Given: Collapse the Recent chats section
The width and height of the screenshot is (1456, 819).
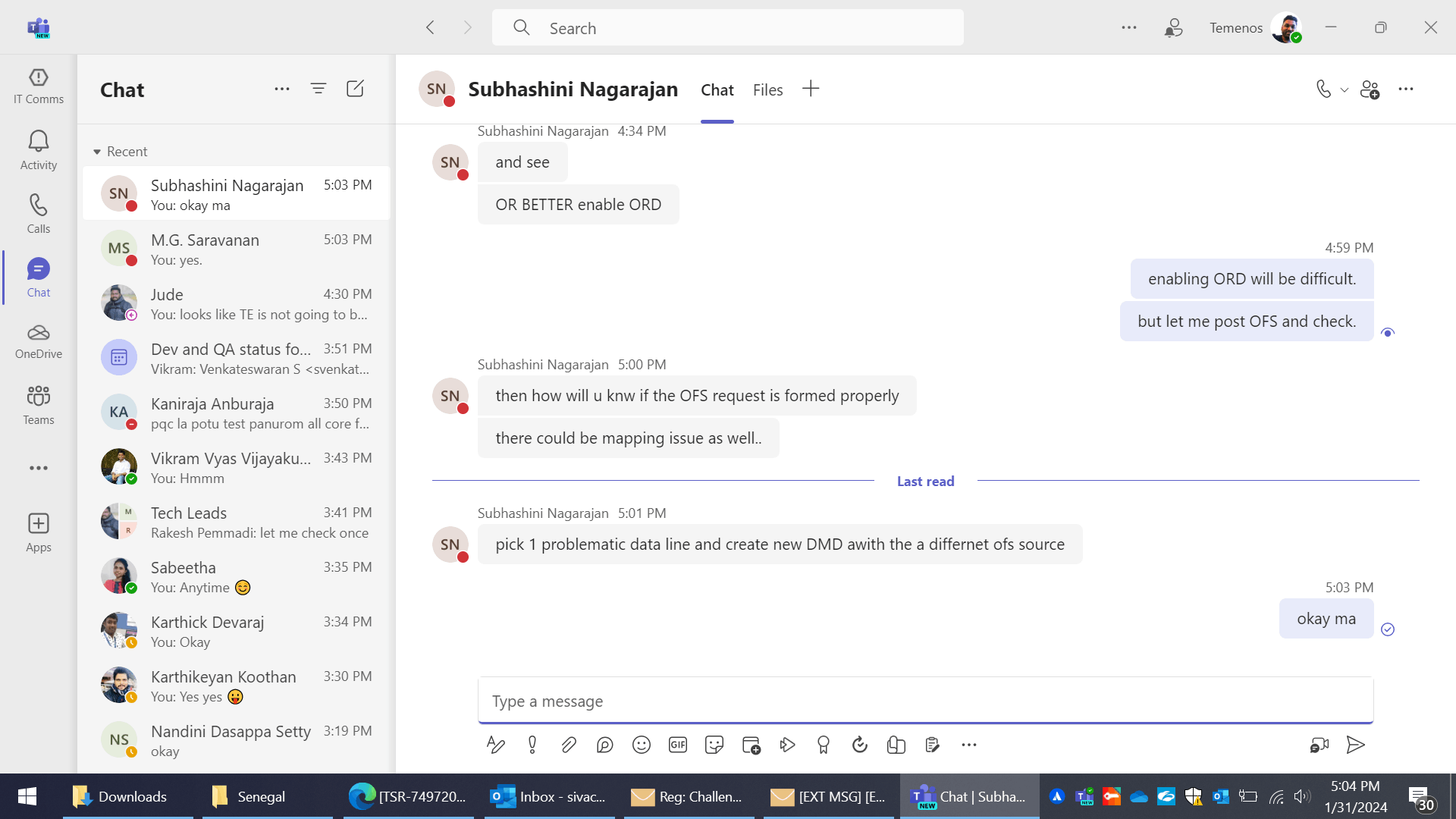Looking at the screenshot, I should tap(97, 152).
